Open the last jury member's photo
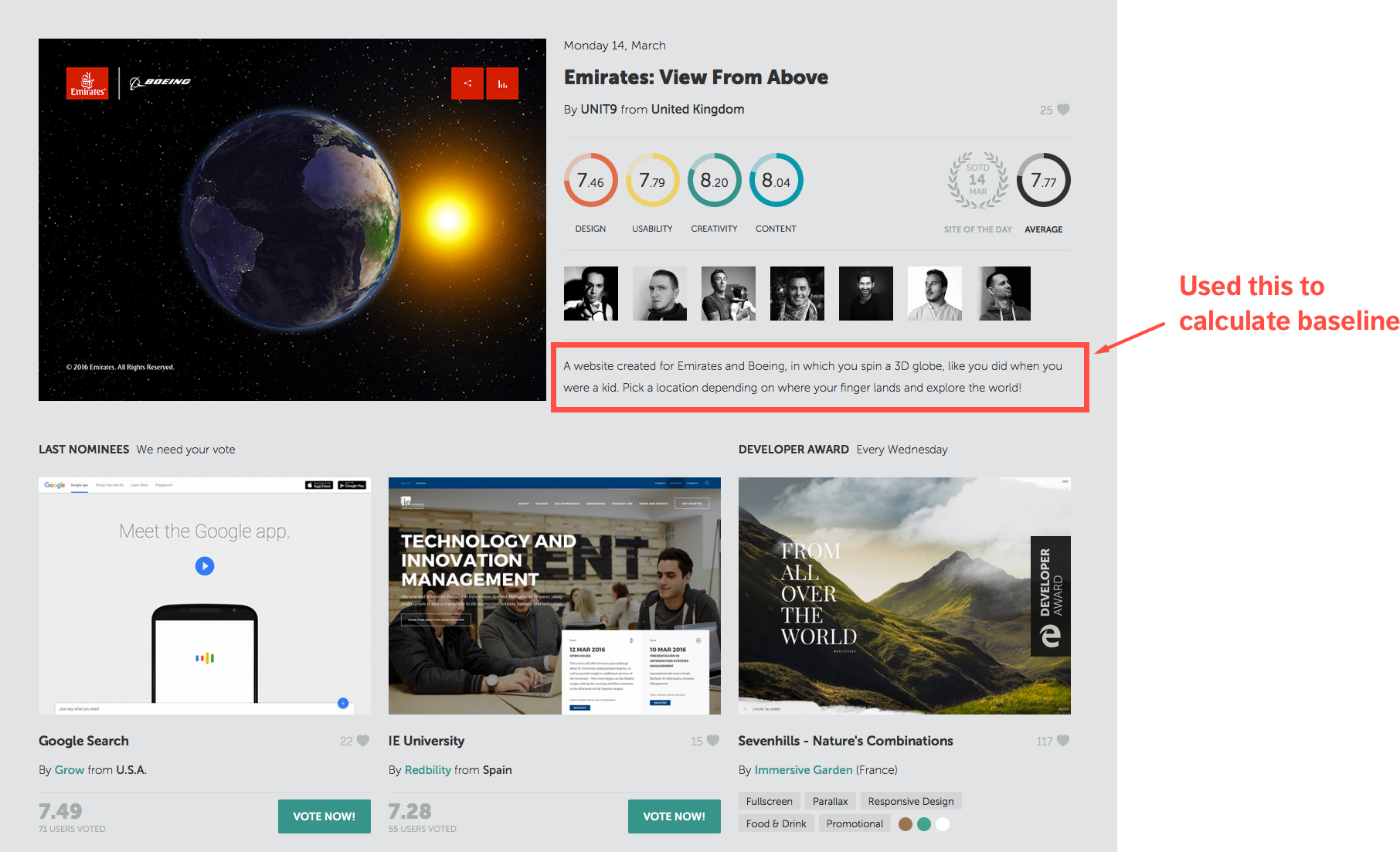Viewport: 1400px width, 852px height. (x=1004, y=294)
